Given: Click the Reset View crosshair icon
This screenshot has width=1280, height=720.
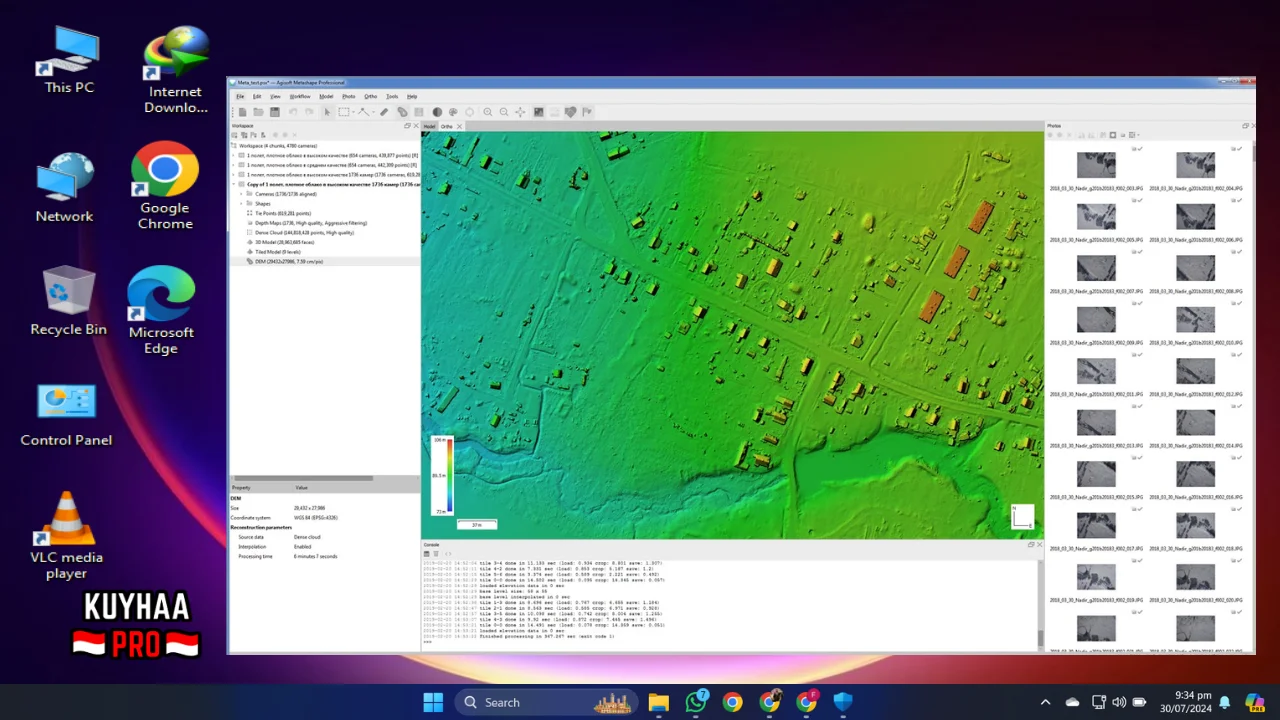Looking at the screenshot, I should pyautogui.click(x=520, y=112).
